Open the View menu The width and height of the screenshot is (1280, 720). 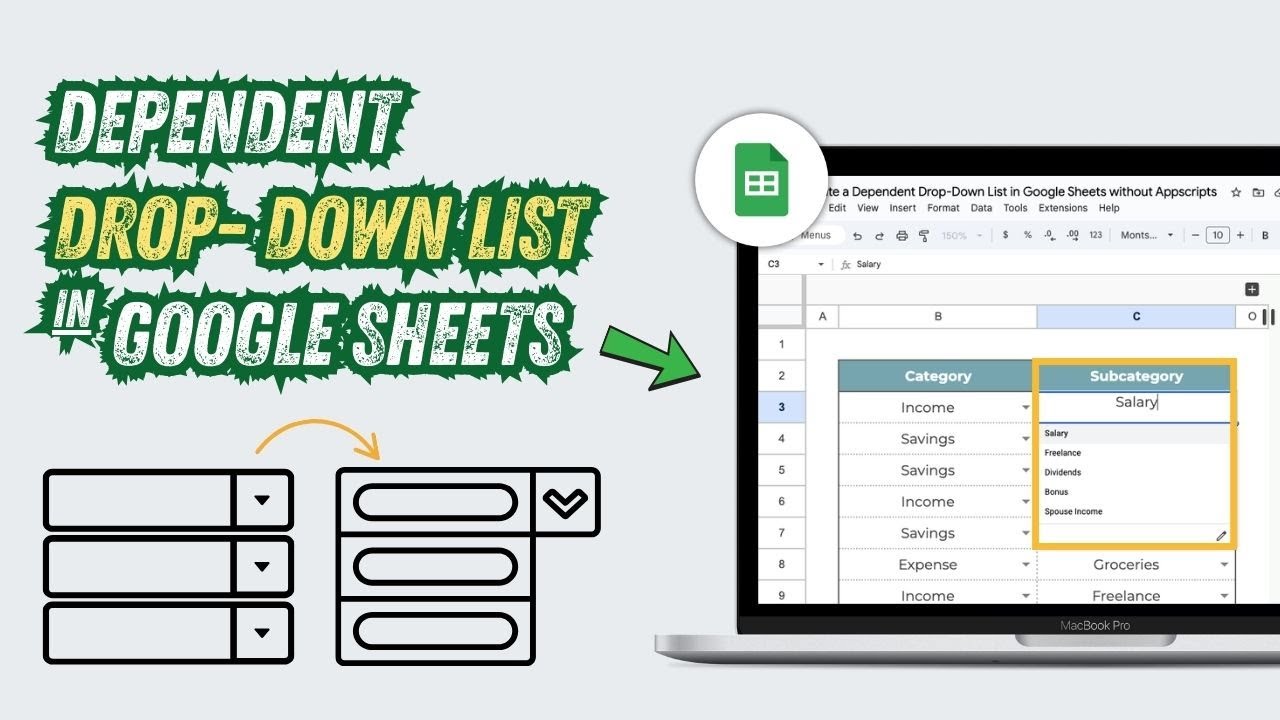point(867,208)
